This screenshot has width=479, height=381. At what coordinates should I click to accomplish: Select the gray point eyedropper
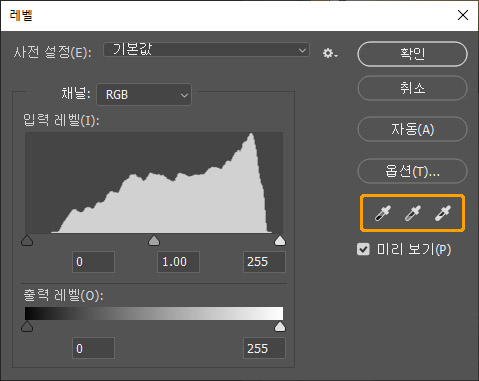point(413,213)
